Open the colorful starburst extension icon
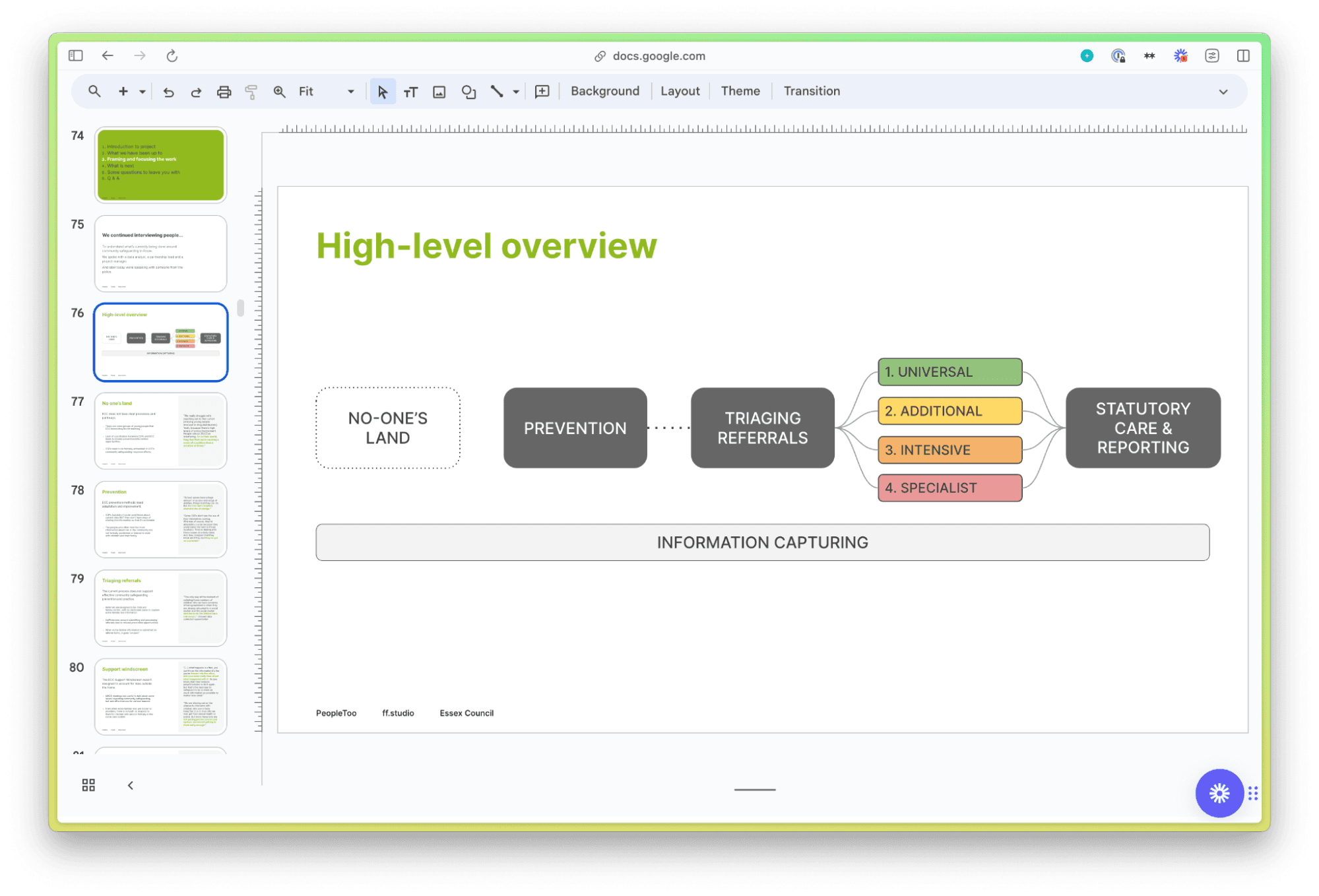Viewport: 1319px width, 896px height. (1180, 56)
